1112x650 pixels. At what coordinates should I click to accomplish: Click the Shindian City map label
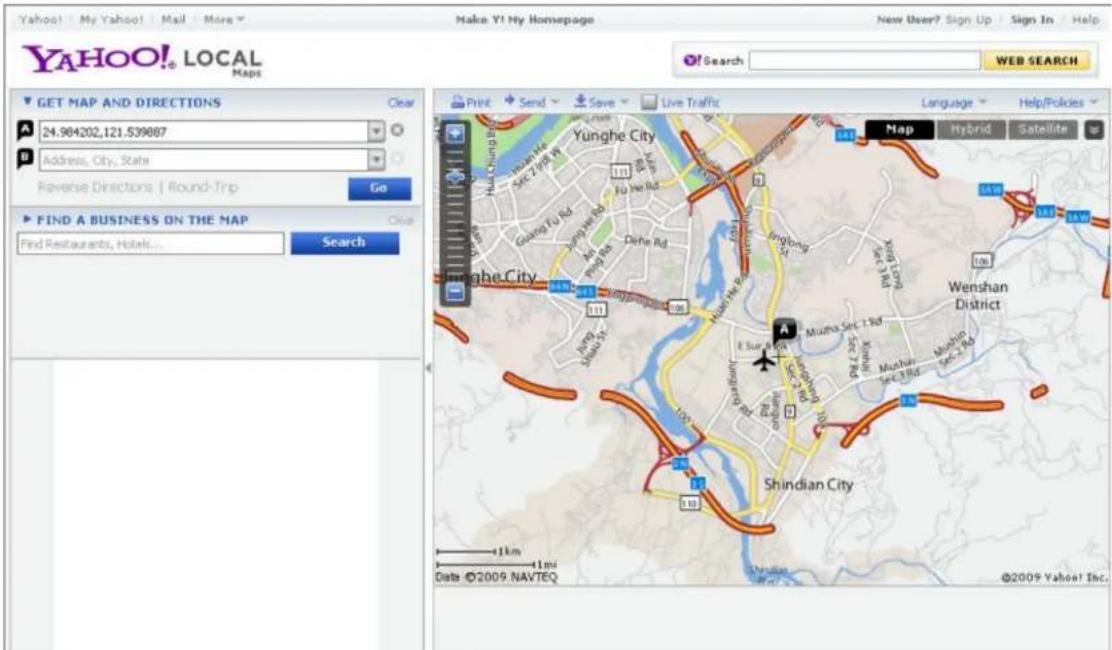(808, 485)
